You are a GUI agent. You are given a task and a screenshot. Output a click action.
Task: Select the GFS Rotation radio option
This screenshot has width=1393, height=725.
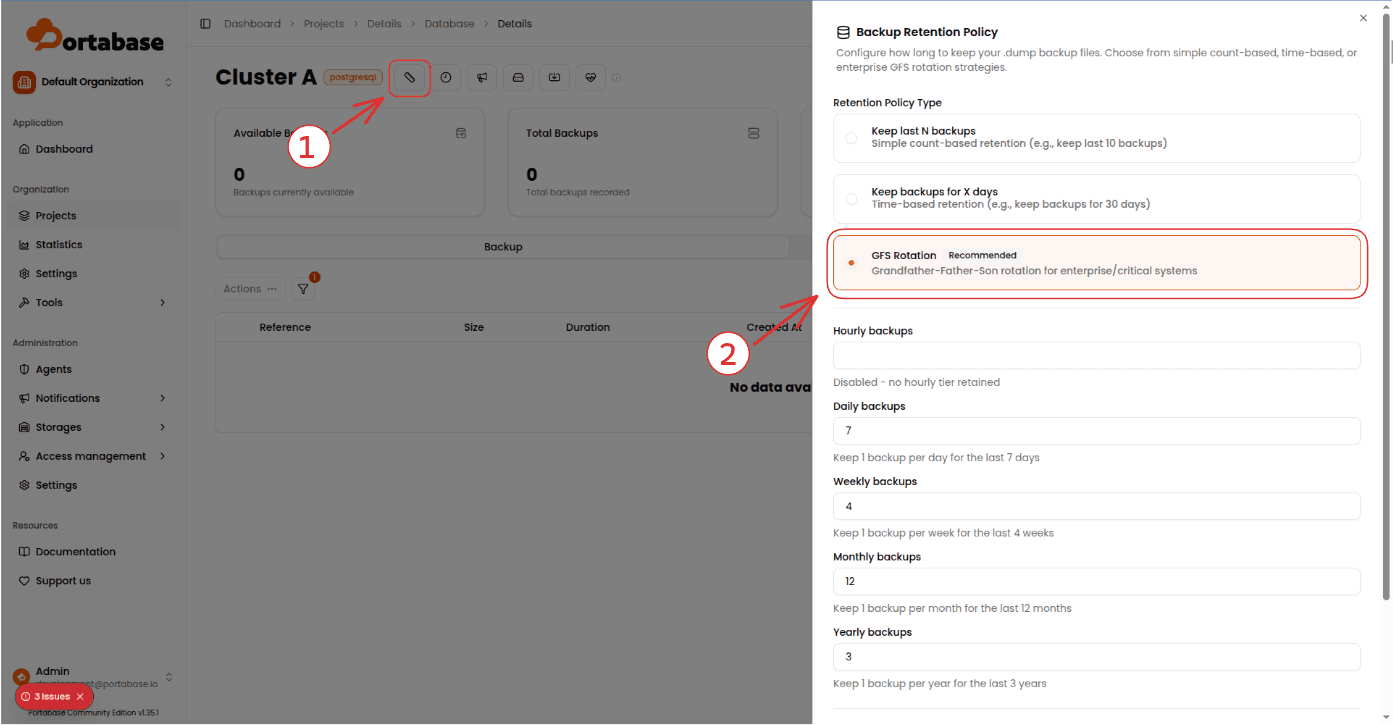click(851, 263)
